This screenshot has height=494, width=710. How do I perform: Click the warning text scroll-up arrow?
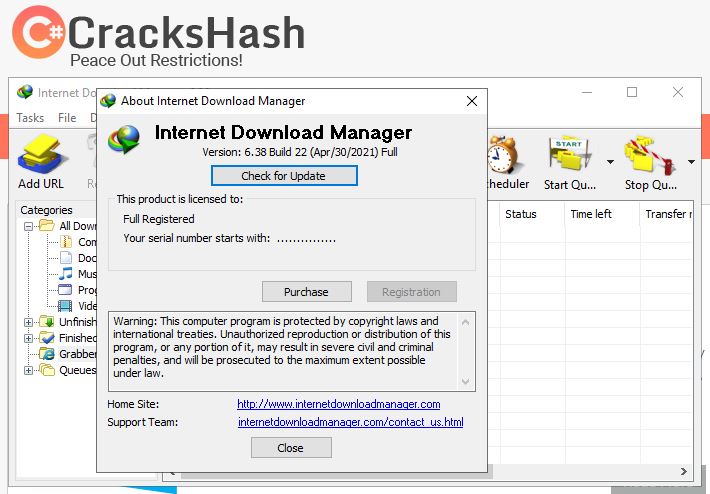[465, 322]
